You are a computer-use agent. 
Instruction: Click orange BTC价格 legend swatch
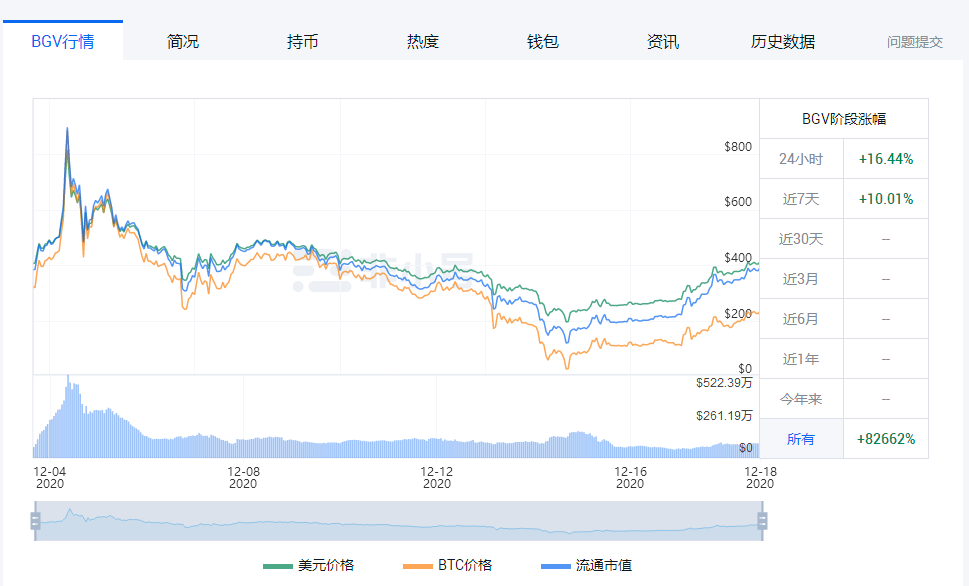(417, 566)
